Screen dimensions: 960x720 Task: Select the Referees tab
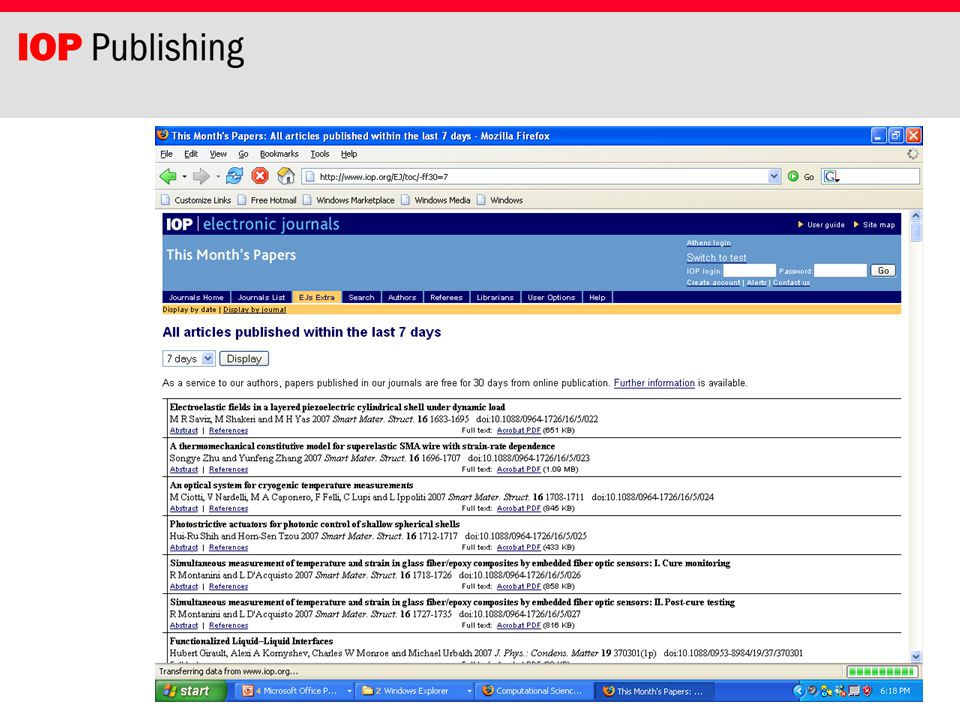click(446, 298)
